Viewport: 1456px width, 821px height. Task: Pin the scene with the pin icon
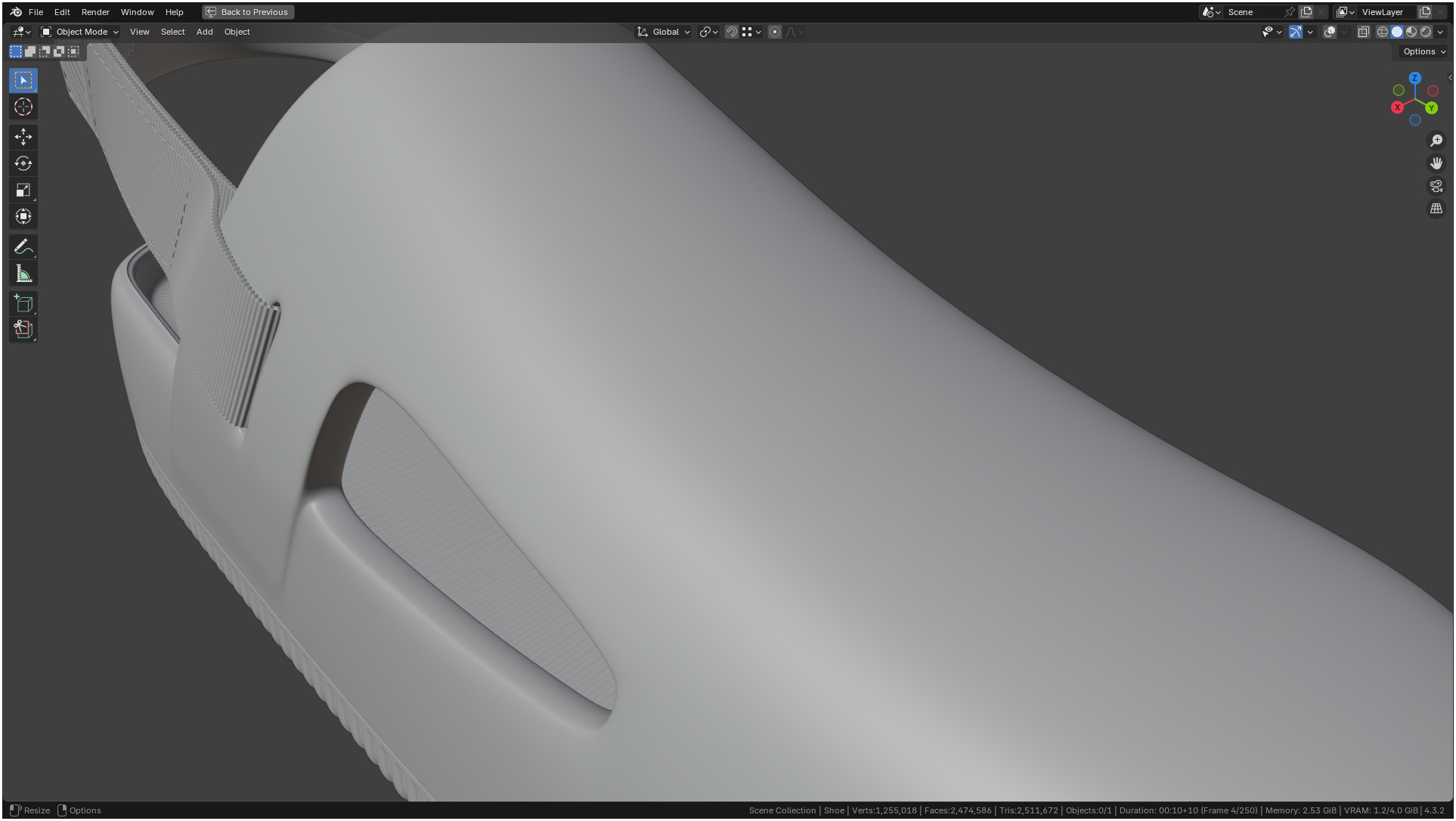pyautogui.click(x=1289, y=12)
